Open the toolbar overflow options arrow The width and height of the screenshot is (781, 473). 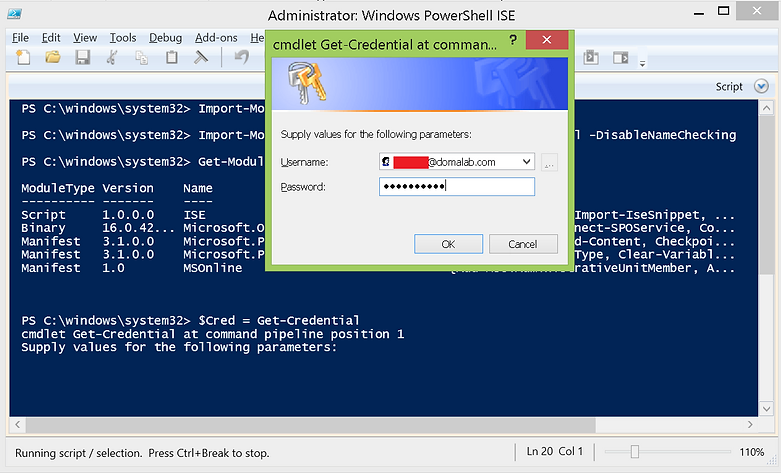[x=643, y=63]
